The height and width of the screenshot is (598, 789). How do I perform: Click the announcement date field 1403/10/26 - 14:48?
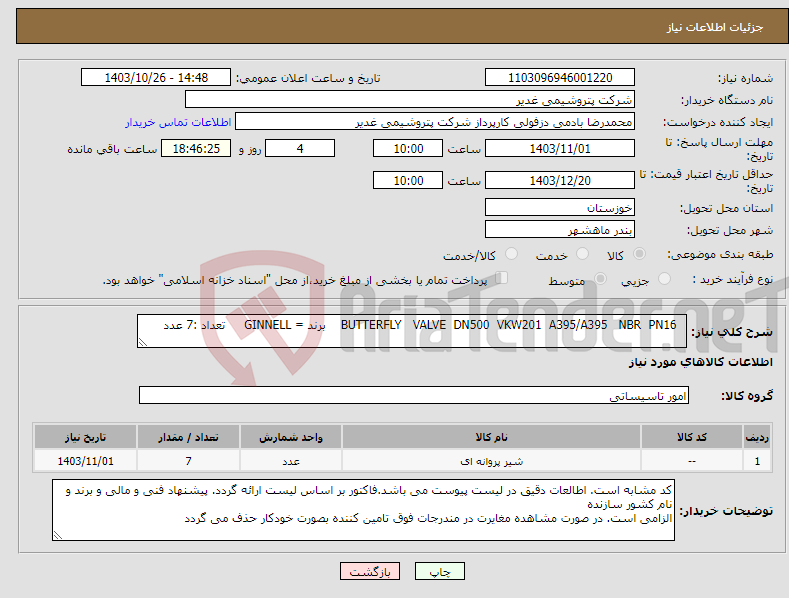(x=156, y=78)
